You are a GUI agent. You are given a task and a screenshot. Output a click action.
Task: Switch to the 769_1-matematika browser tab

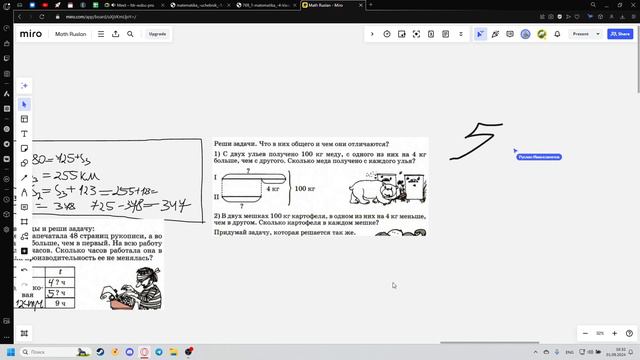[x=266, y=5]
